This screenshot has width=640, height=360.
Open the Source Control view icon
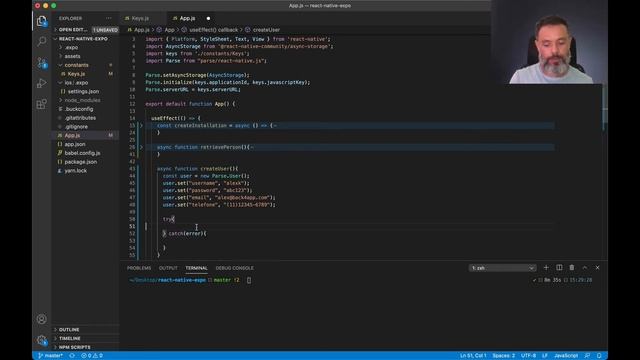pyautogui.click(x=42, y=63)
